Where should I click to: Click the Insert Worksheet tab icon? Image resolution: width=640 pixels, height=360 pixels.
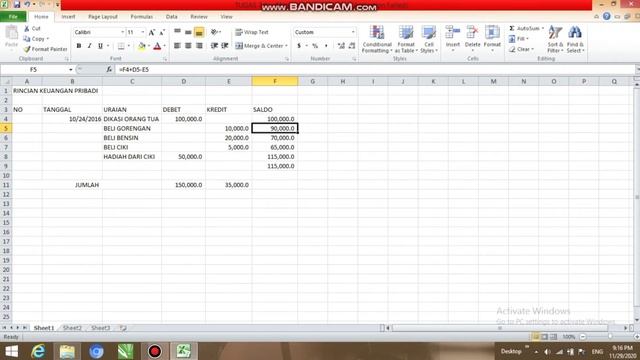point(123,328)
